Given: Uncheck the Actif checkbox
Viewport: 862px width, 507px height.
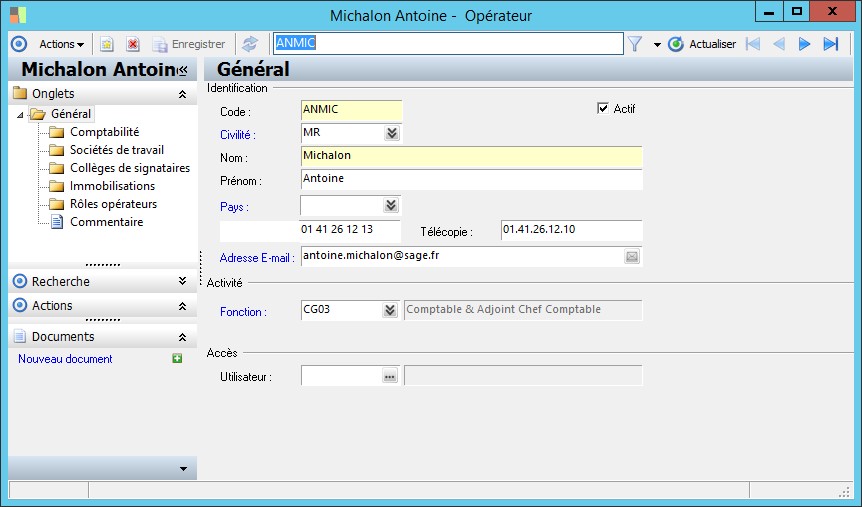Looking at the screenshot, I should (x=602, y=108).
